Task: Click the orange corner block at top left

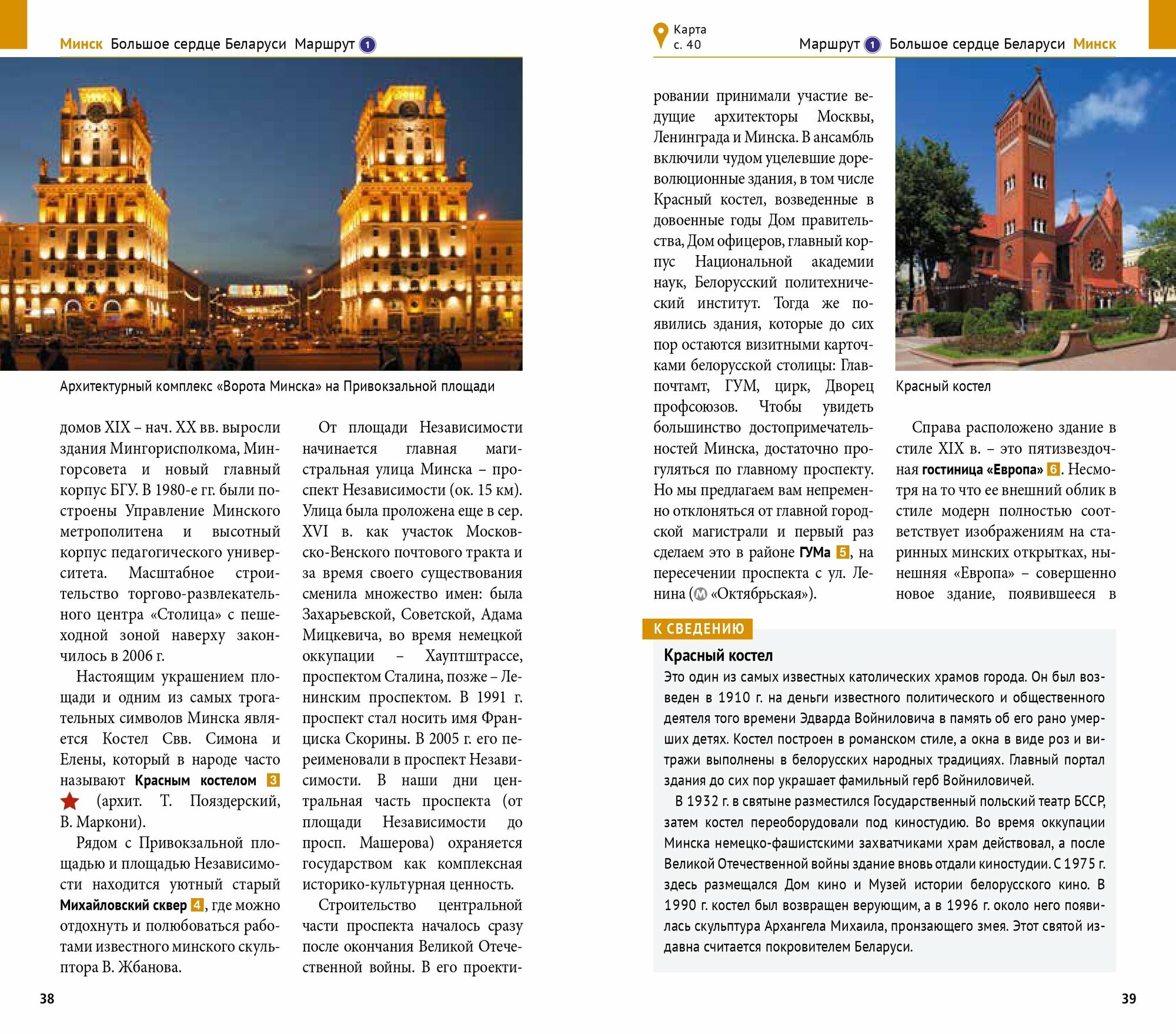Action: 13,24
